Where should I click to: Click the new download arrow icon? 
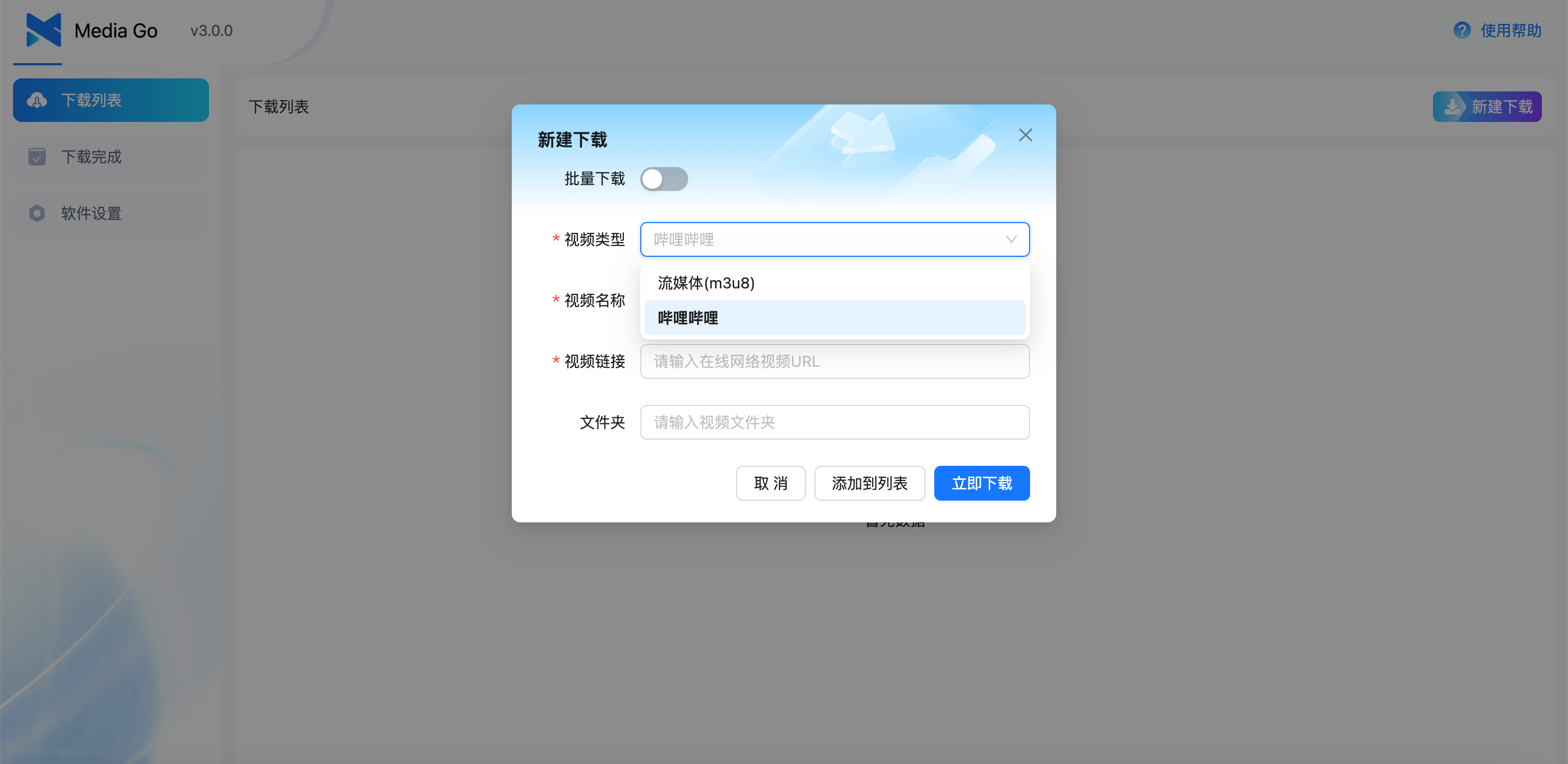(1453, 107)
